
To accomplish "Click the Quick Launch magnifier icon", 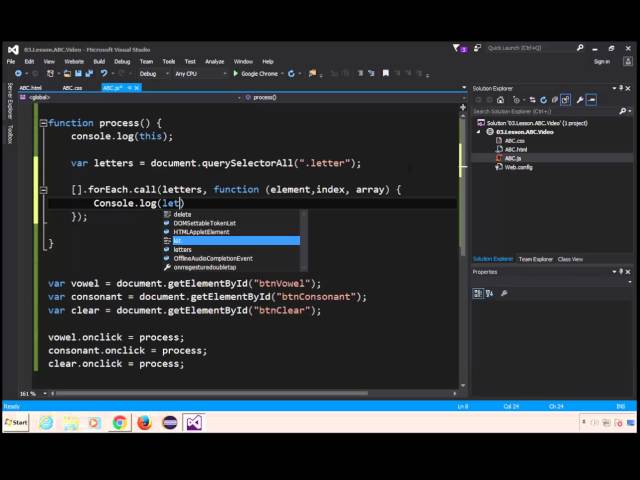I will click(x=580, y=48).
